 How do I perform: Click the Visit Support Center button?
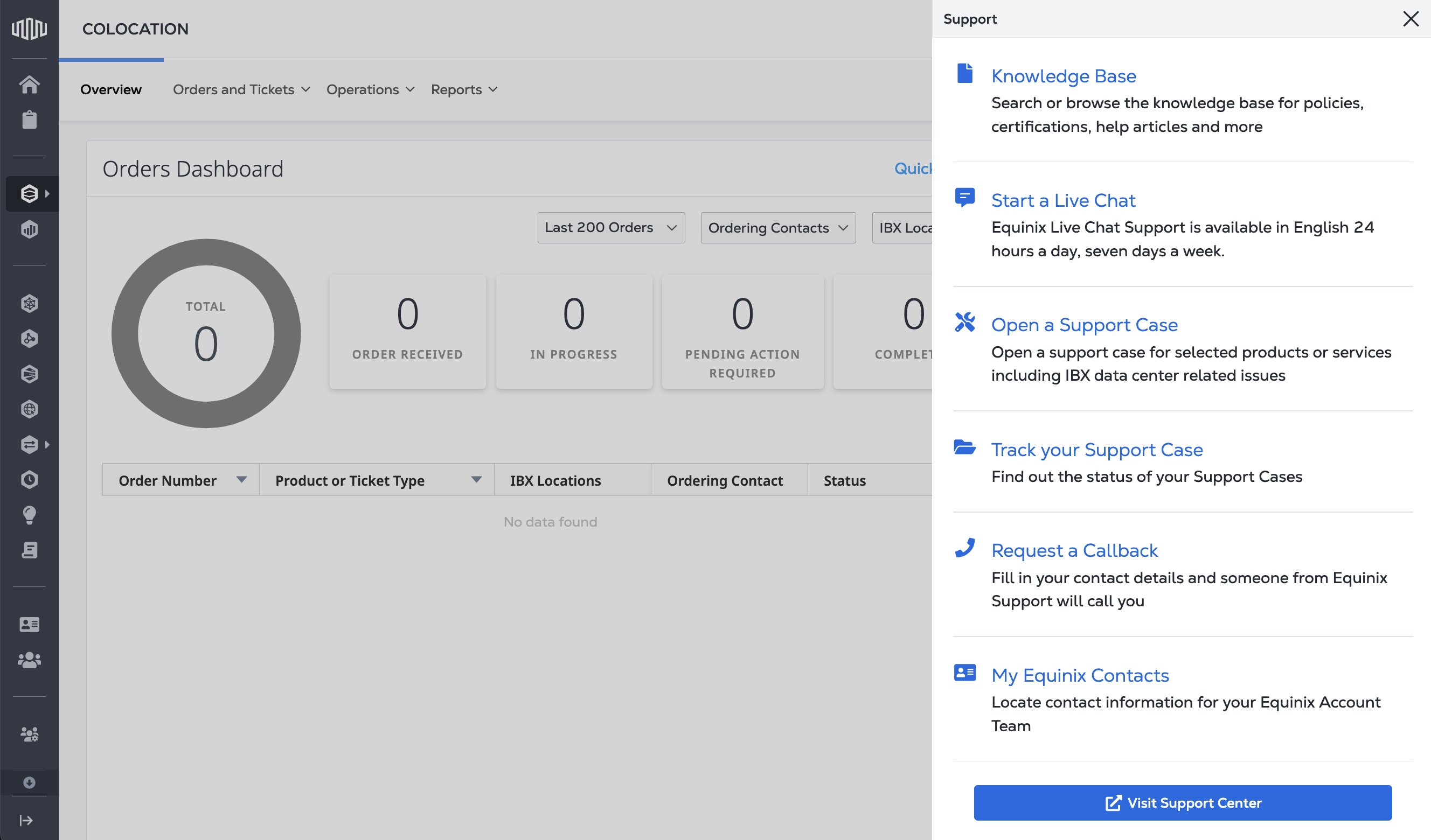pyautogui.click(x=1182, y=802)
